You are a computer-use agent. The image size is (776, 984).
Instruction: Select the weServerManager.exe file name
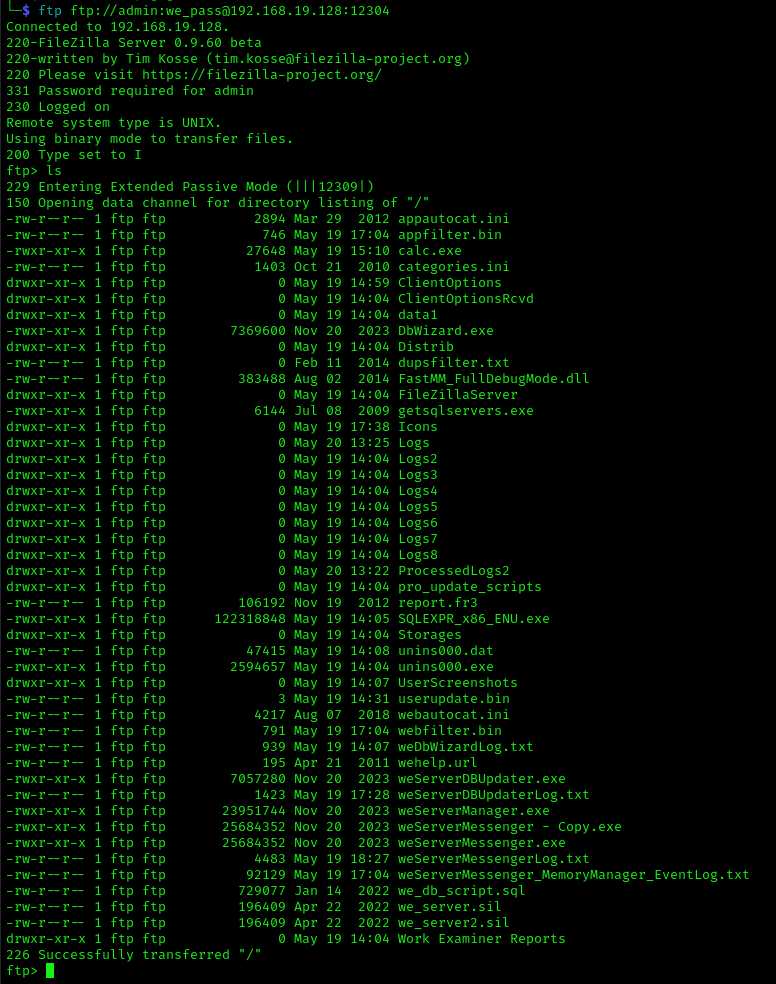474,811
